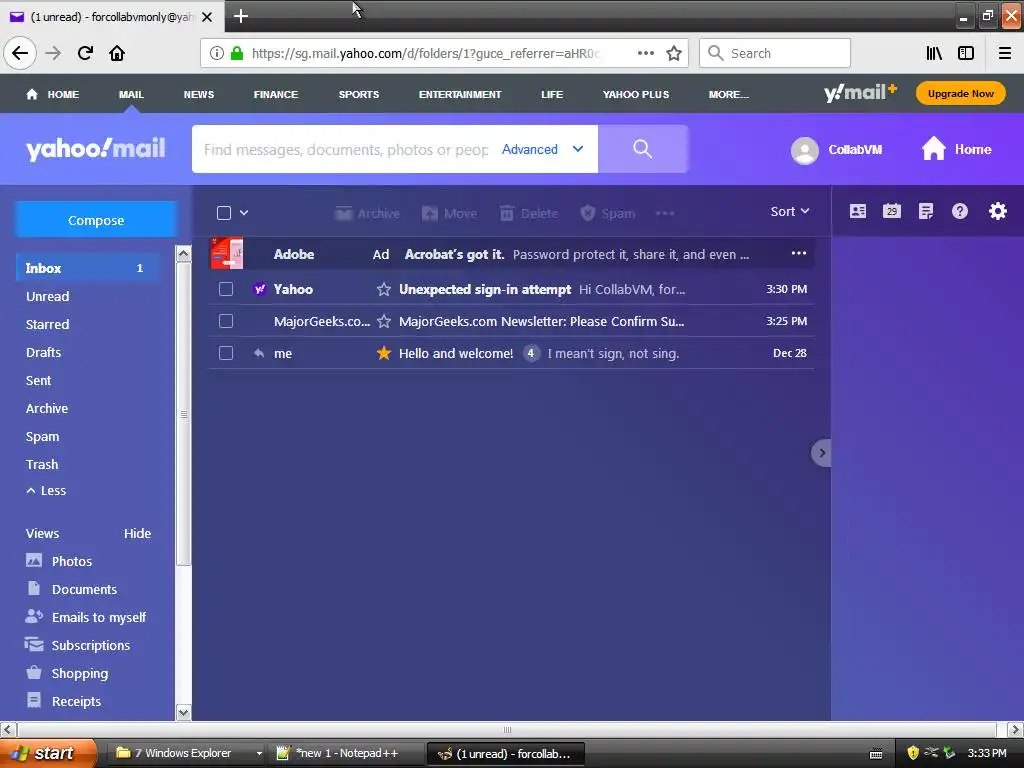Select the Hello and welcome! email checkbox
The width and height of the screenshot is (1024, 768).
226,353
